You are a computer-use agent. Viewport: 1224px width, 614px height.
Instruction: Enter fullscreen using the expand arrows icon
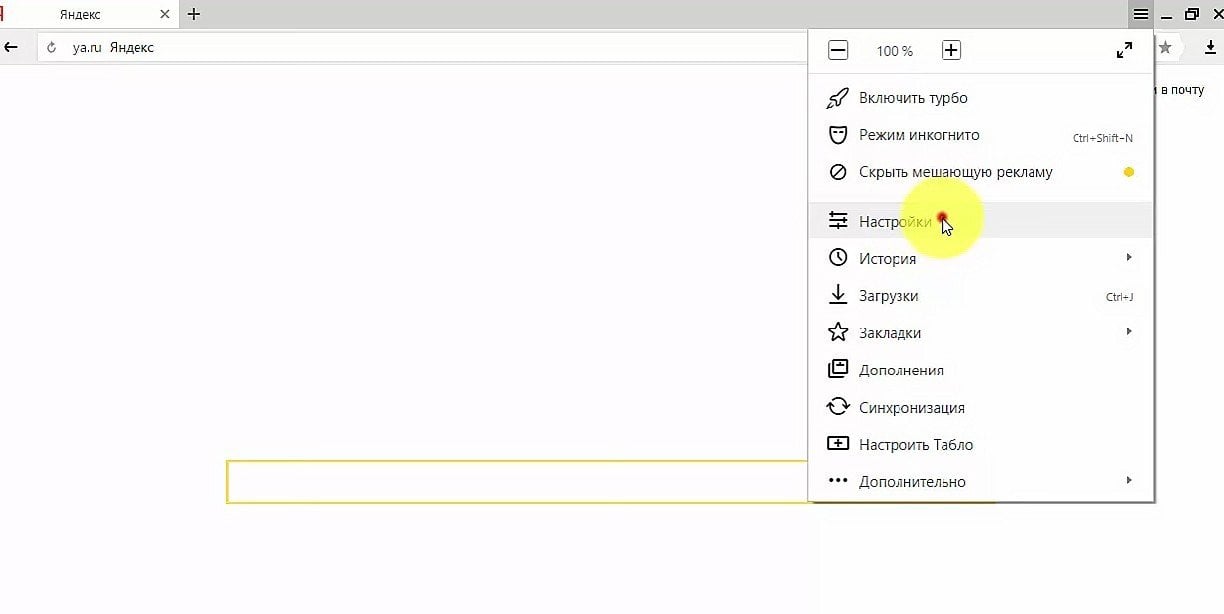1124,50
